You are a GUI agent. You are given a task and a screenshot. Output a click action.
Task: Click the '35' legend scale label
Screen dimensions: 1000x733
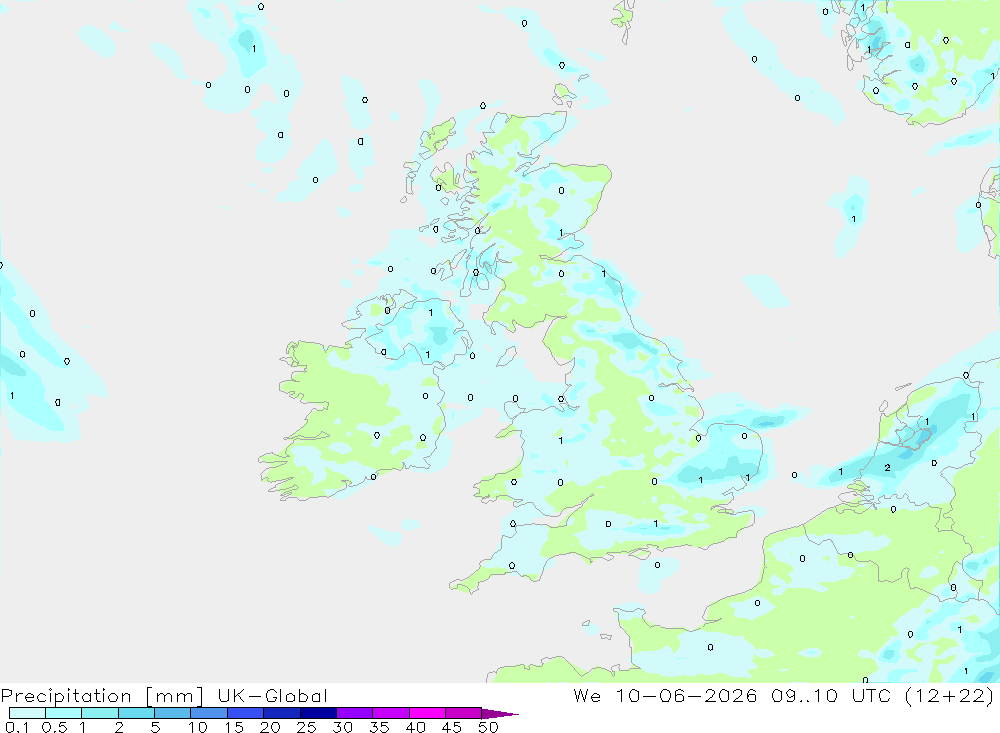pyautogui.click(x=379, y=727)
